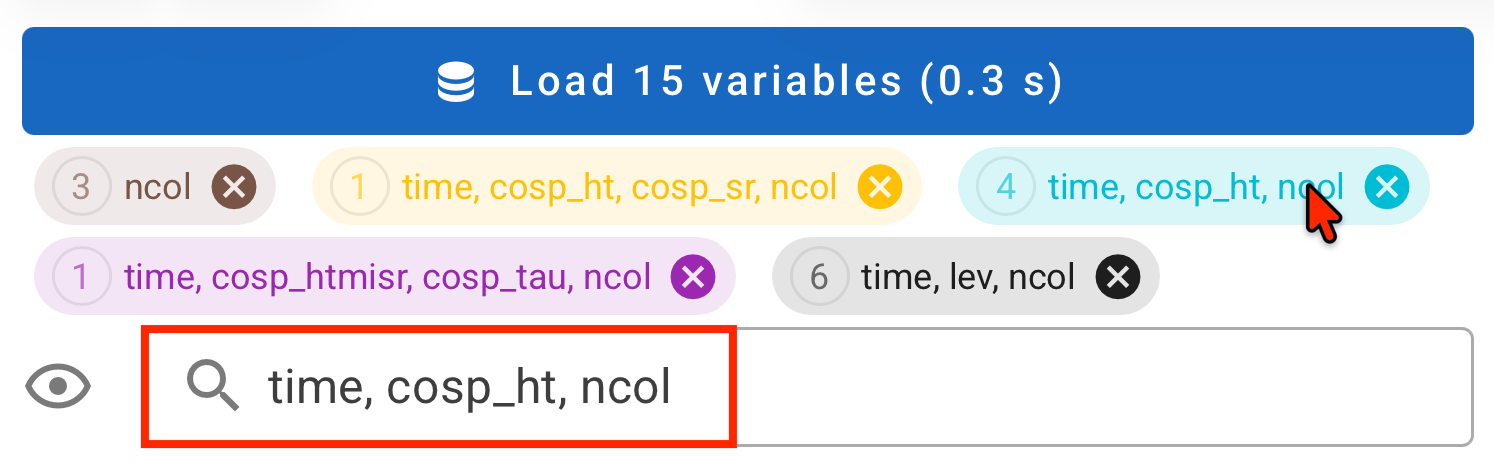
Task: Click the count badge 3 on ncol chip
Action: [81, 186]
